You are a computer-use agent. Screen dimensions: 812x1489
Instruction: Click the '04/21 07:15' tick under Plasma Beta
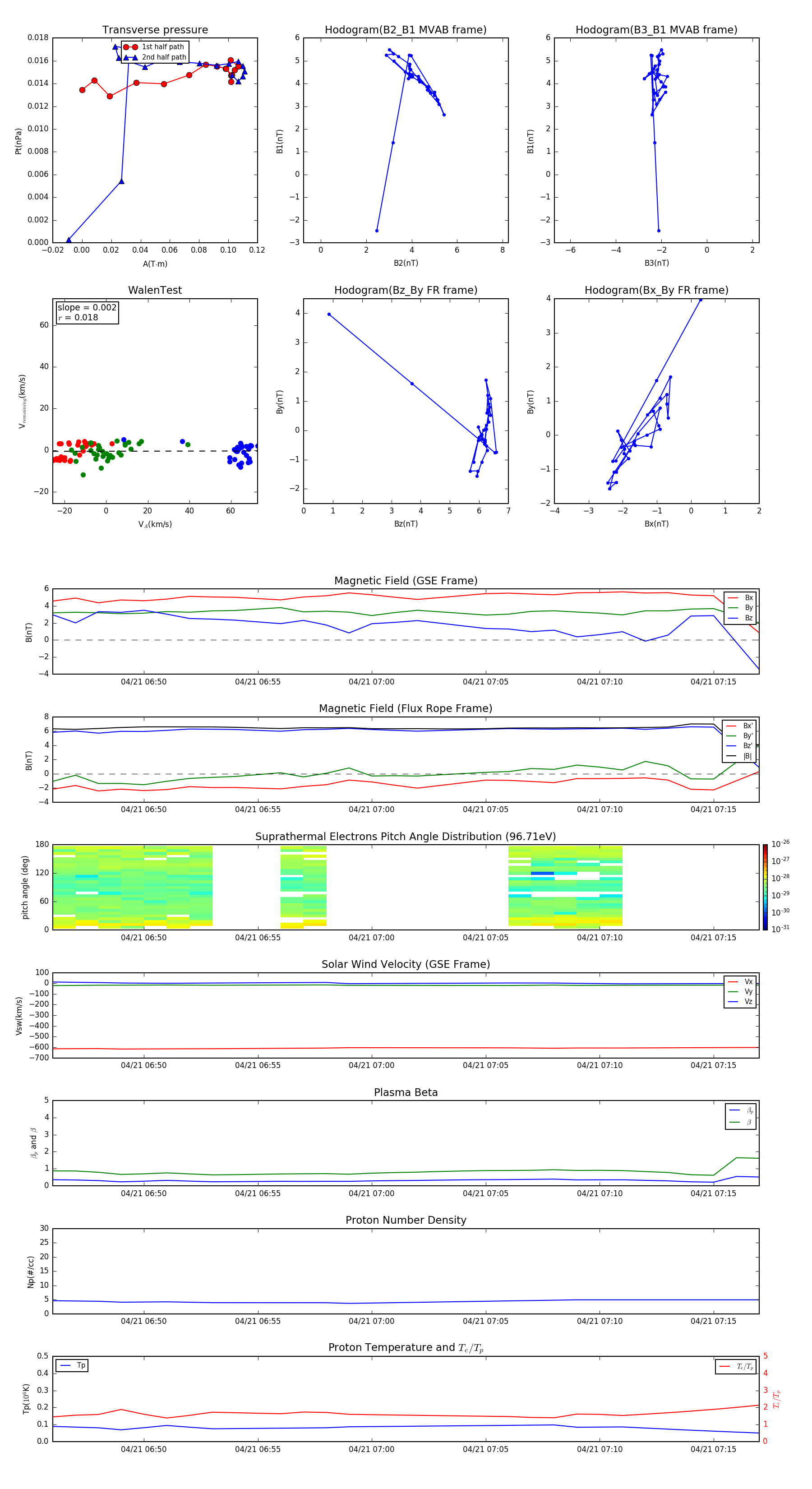[x=713, y=1193]
